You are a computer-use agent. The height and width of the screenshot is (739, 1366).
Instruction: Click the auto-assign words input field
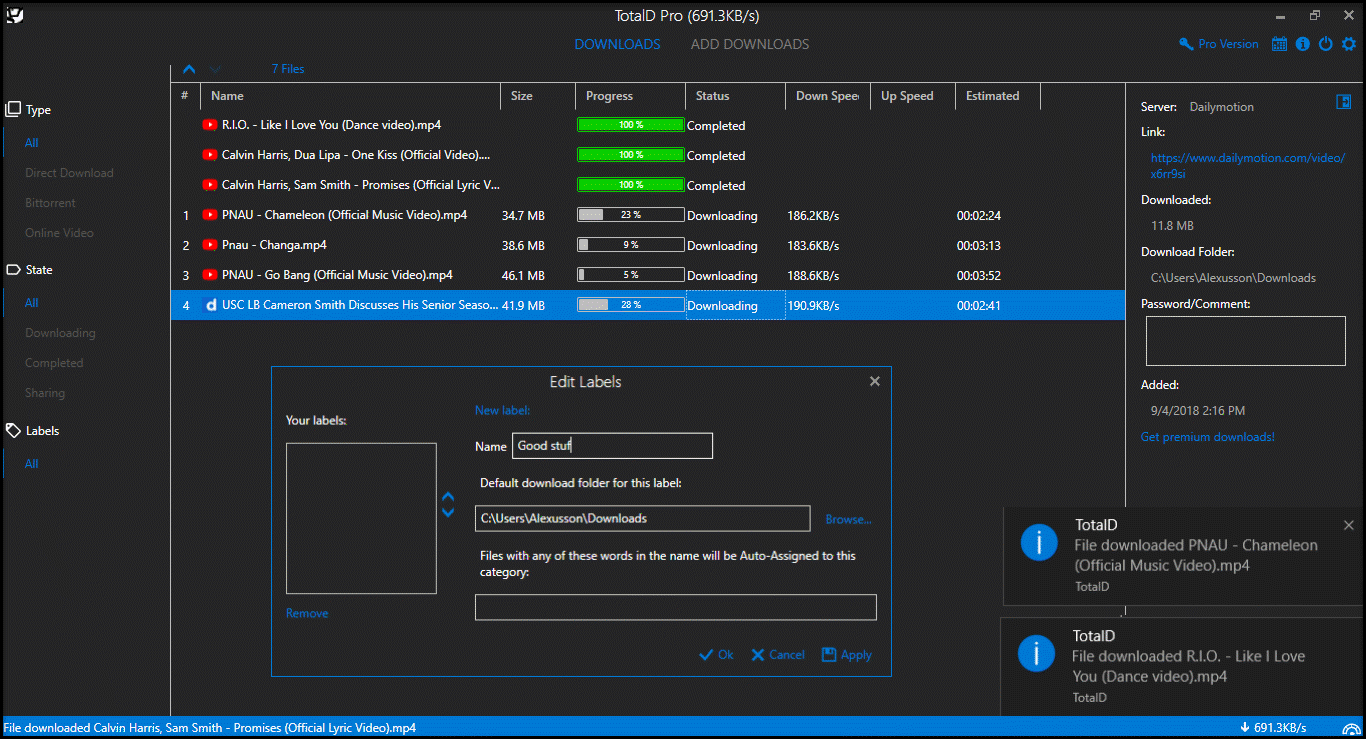point(675,607)
